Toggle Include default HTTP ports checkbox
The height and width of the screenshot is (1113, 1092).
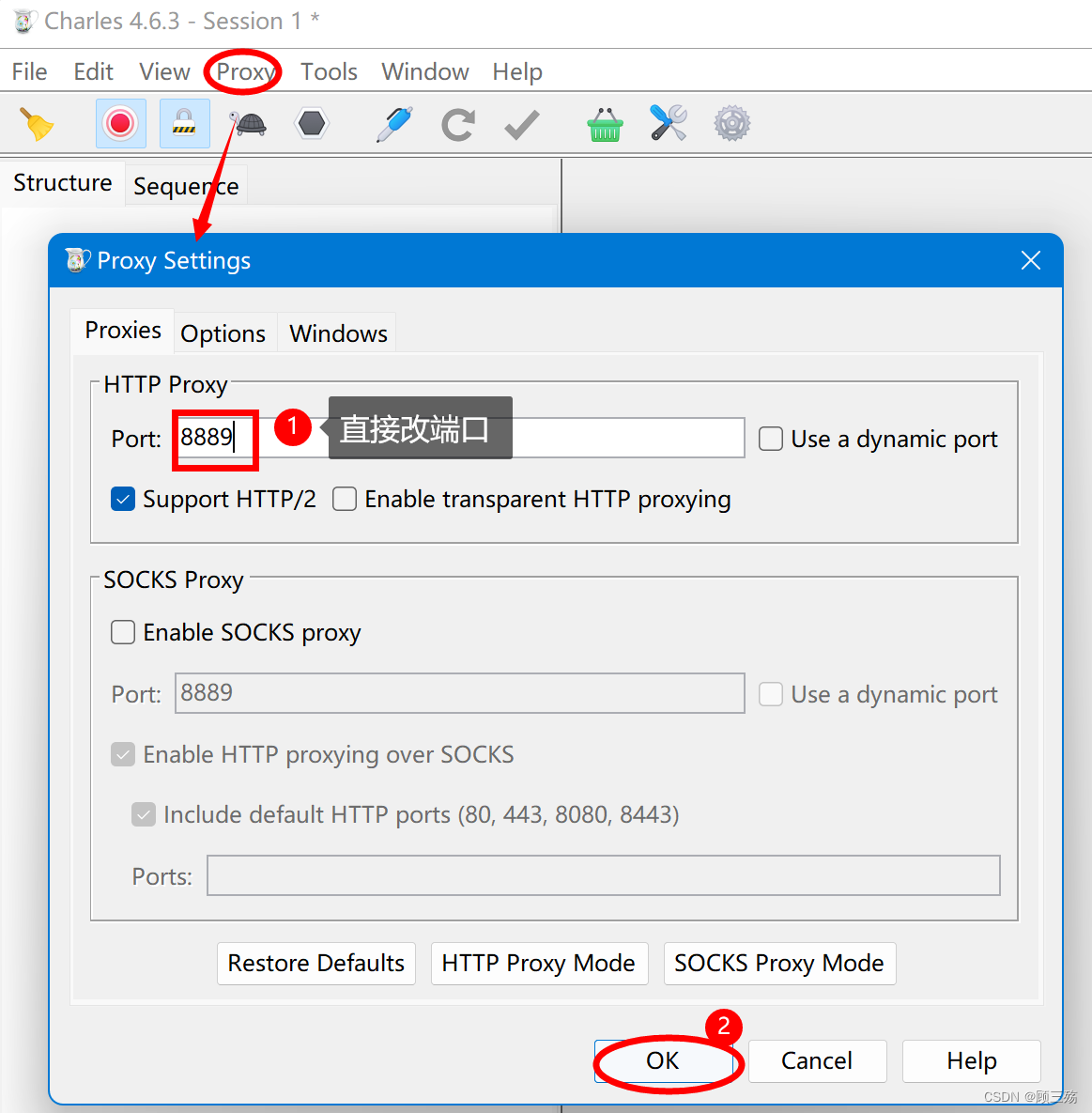144,814
